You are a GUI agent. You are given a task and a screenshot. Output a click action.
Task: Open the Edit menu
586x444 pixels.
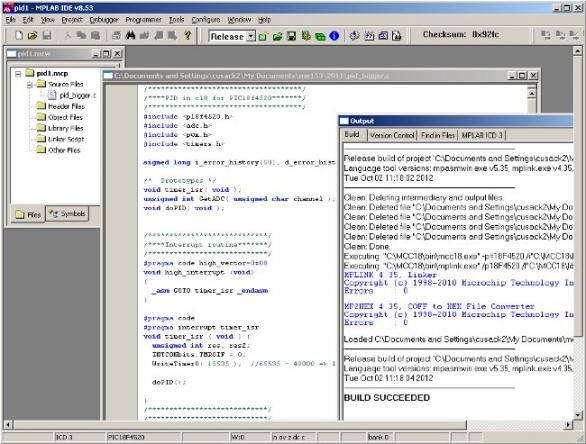(28, 20)
